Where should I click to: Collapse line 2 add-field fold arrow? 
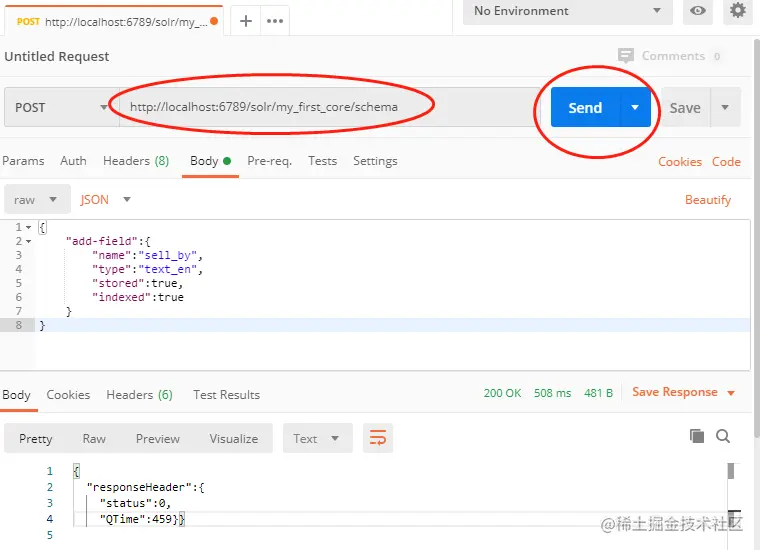click(29, 241)
